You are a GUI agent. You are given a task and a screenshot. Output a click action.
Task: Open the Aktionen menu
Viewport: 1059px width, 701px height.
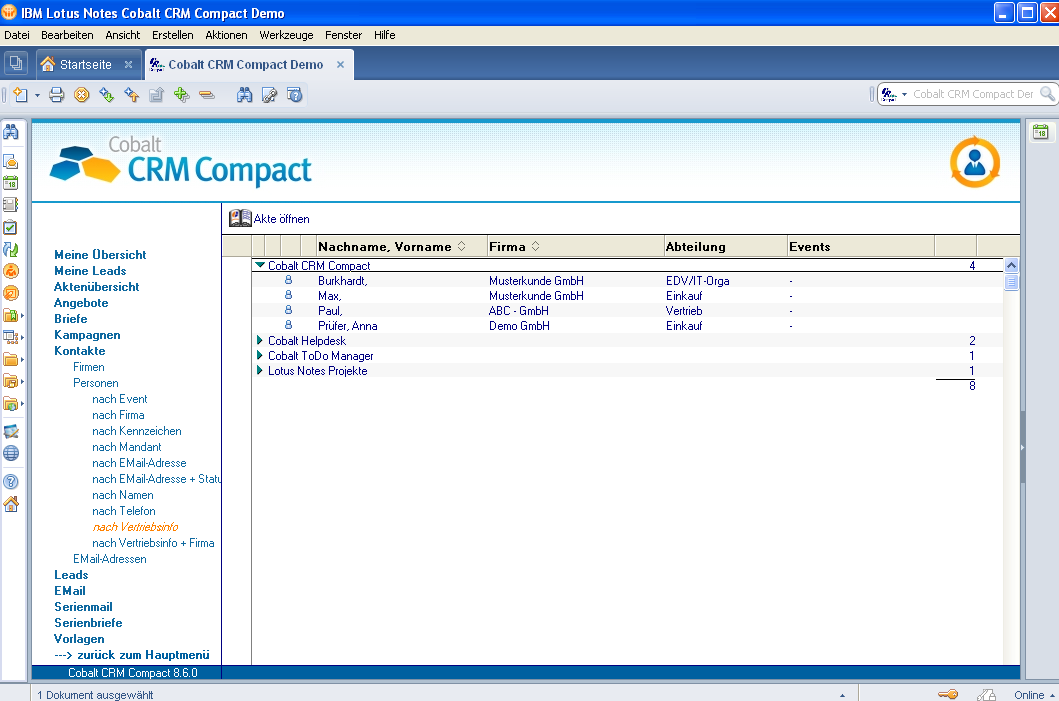[x=226, y=35]
